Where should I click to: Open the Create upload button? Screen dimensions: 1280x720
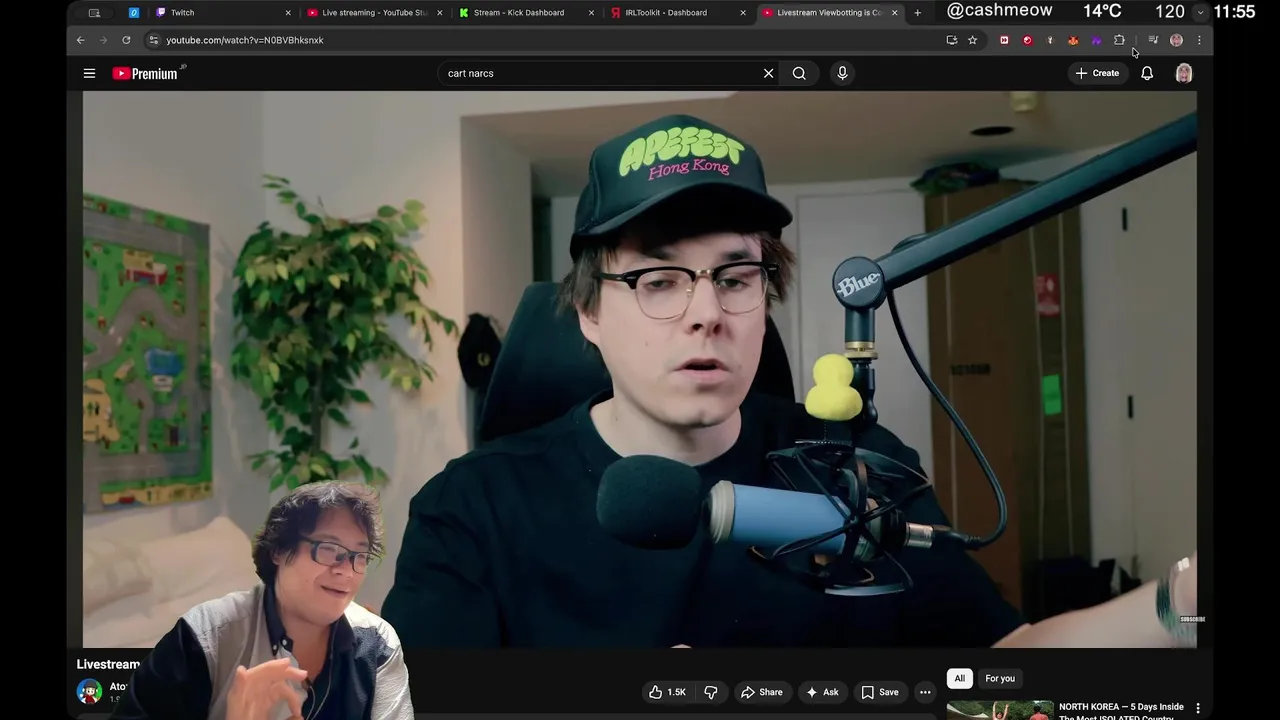(1097, 73)
